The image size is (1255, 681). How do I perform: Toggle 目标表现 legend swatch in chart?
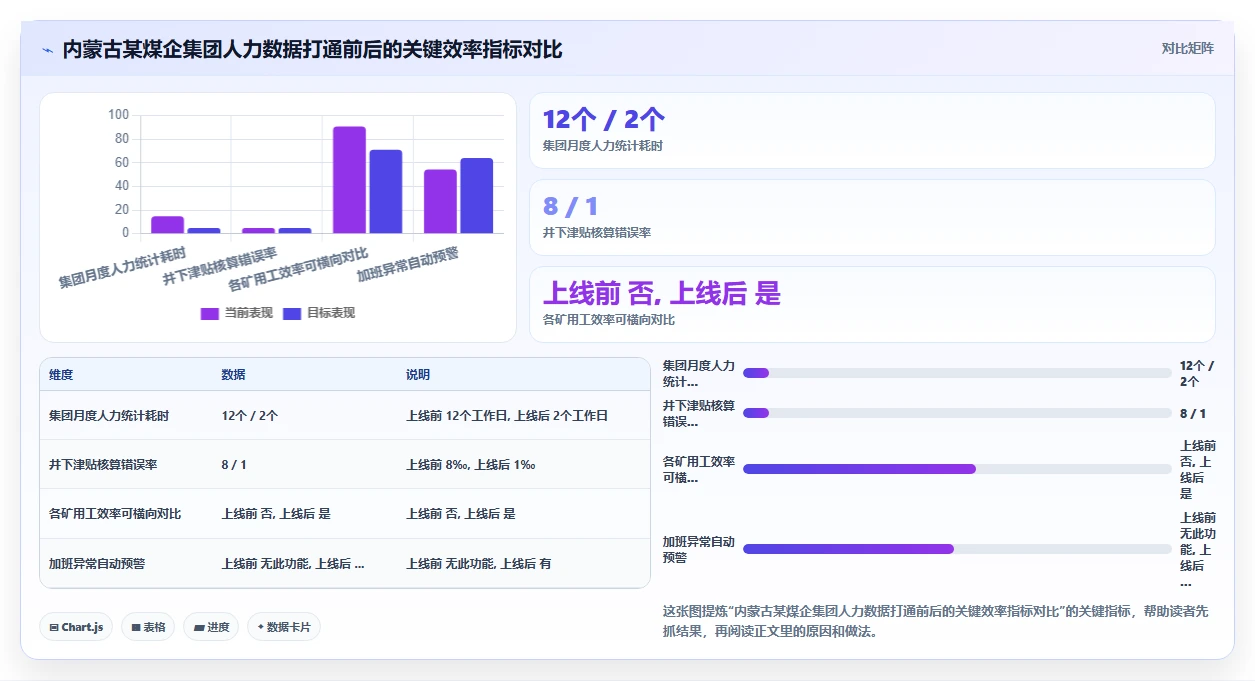pos(292,313)
